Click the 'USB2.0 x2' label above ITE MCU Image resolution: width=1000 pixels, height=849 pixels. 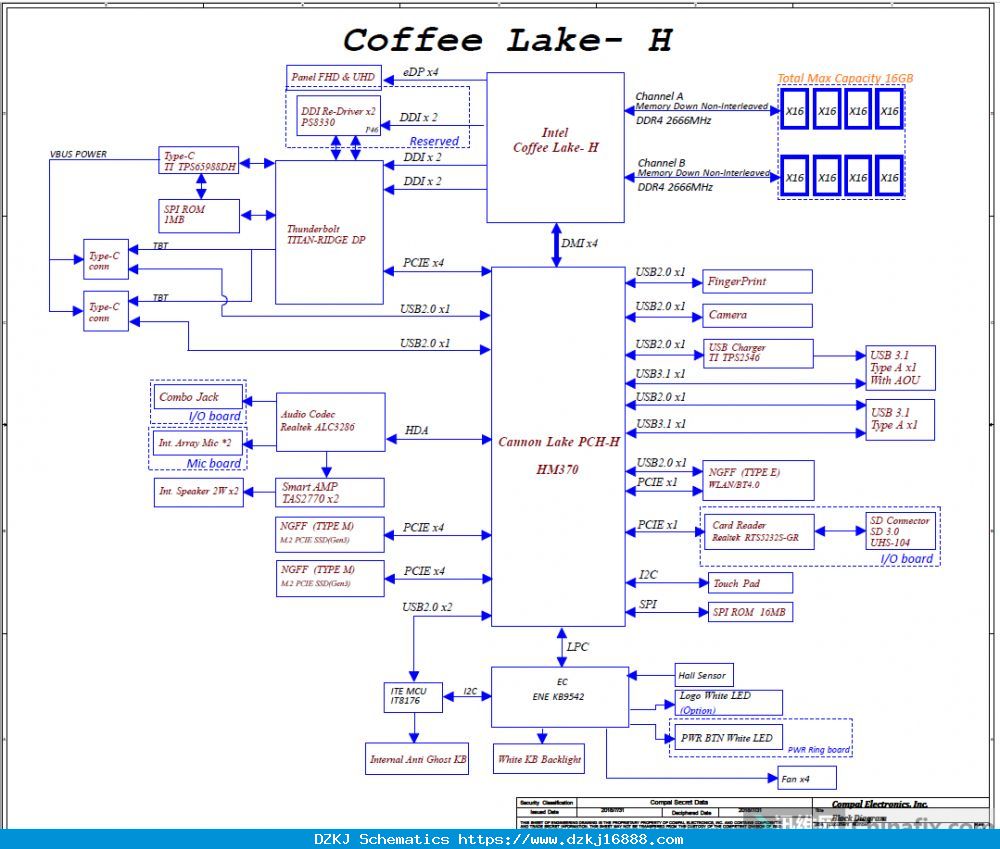pyautogui.click(x=427, y=607)
